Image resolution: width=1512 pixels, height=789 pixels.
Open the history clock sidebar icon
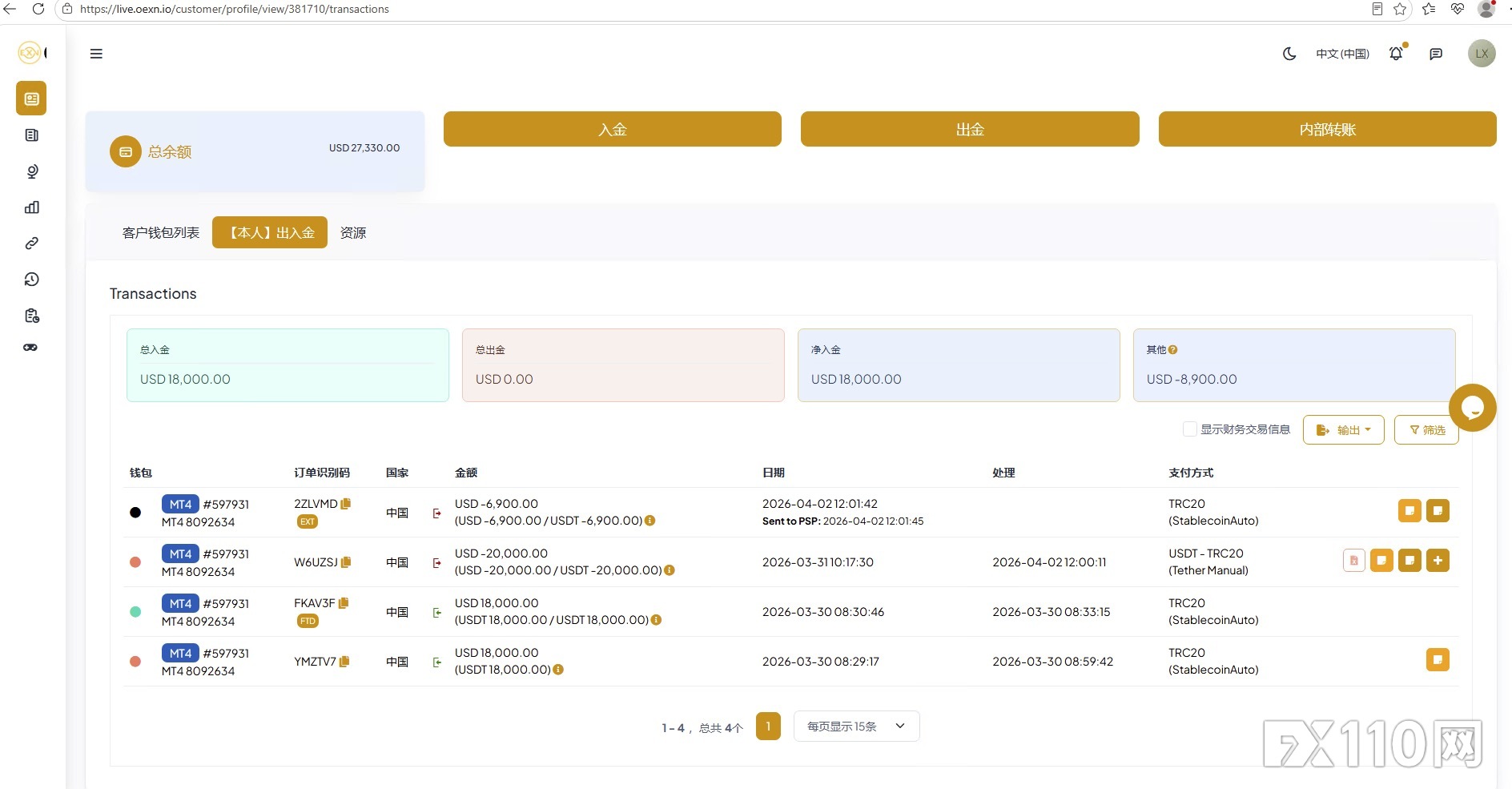coord(31,280)
